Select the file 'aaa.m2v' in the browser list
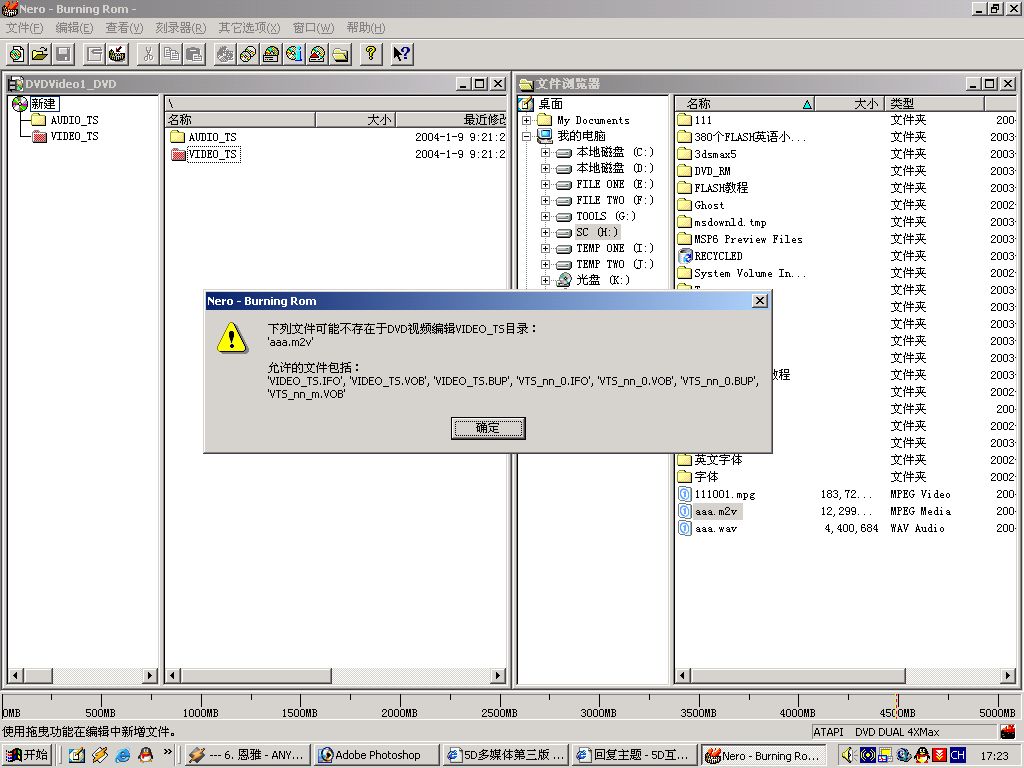 pos(710,511)
